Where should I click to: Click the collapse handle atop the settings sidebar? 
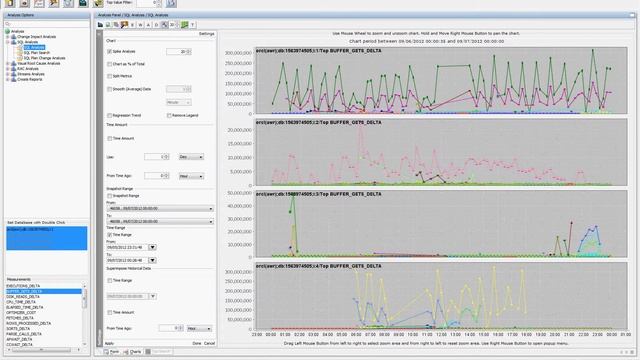point(100,34)
